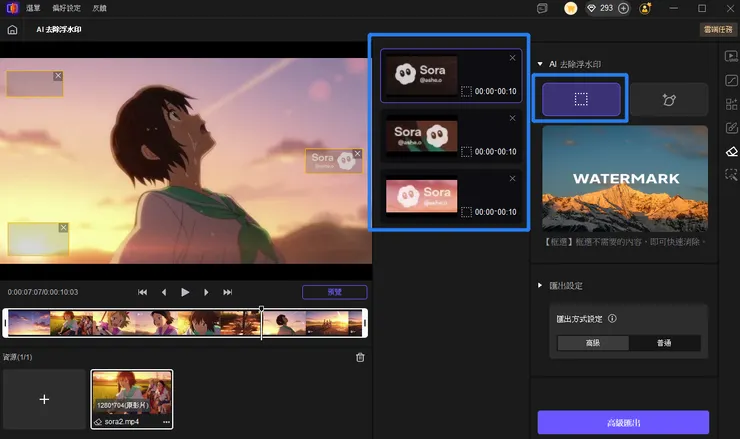
Task: Click the second entry's time range 00:00-00:10
Action: click(496, 152)
